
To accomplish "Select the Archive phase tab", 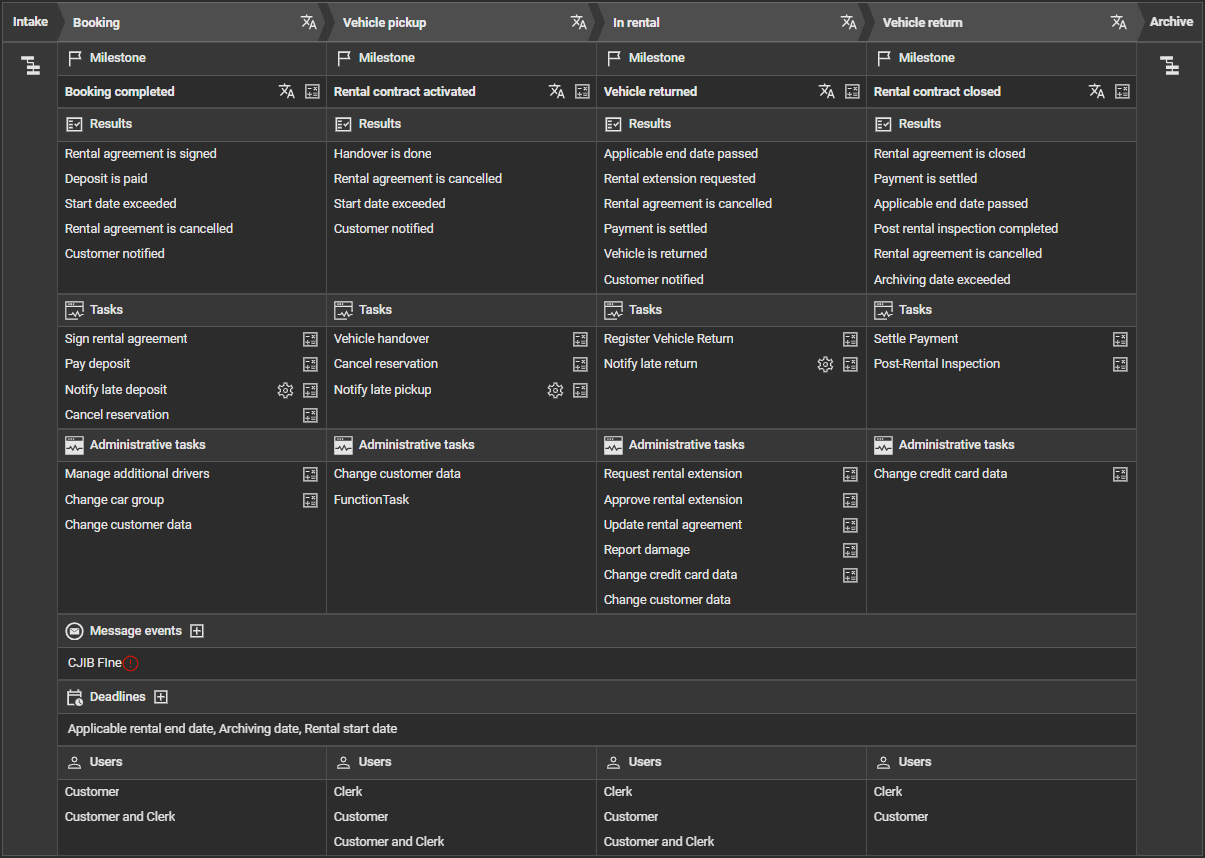I will click(1171, 22).
